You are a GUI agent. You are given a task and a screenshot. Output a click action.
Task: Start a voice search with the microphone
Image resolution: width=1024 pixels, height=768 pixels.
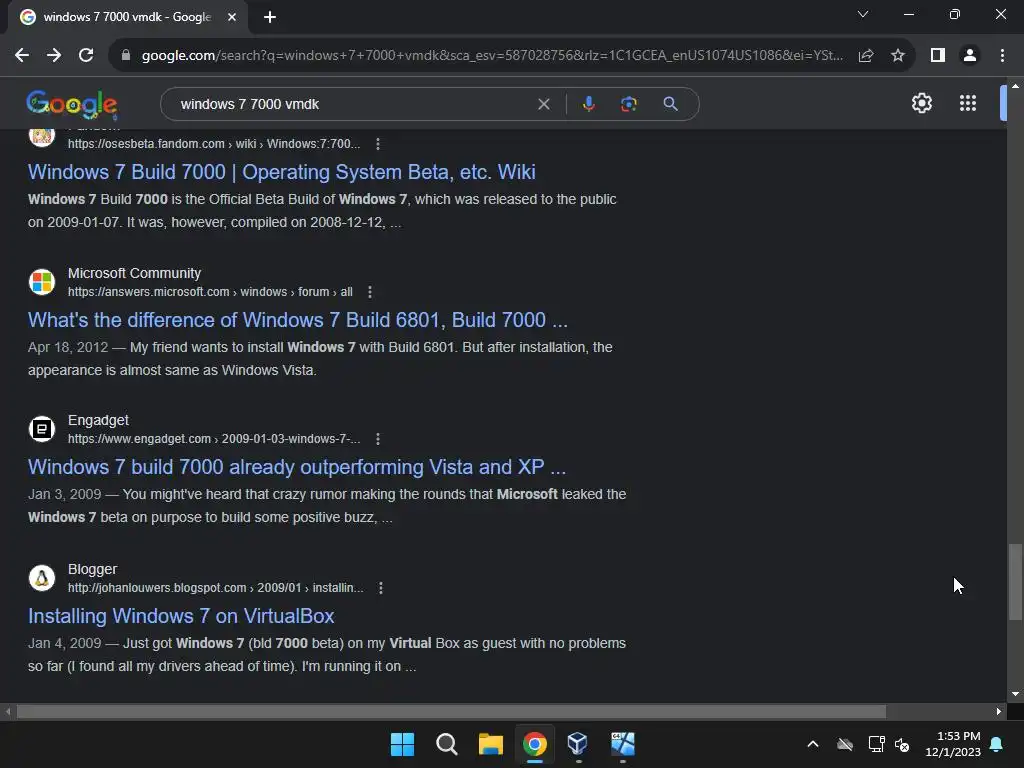588,104
